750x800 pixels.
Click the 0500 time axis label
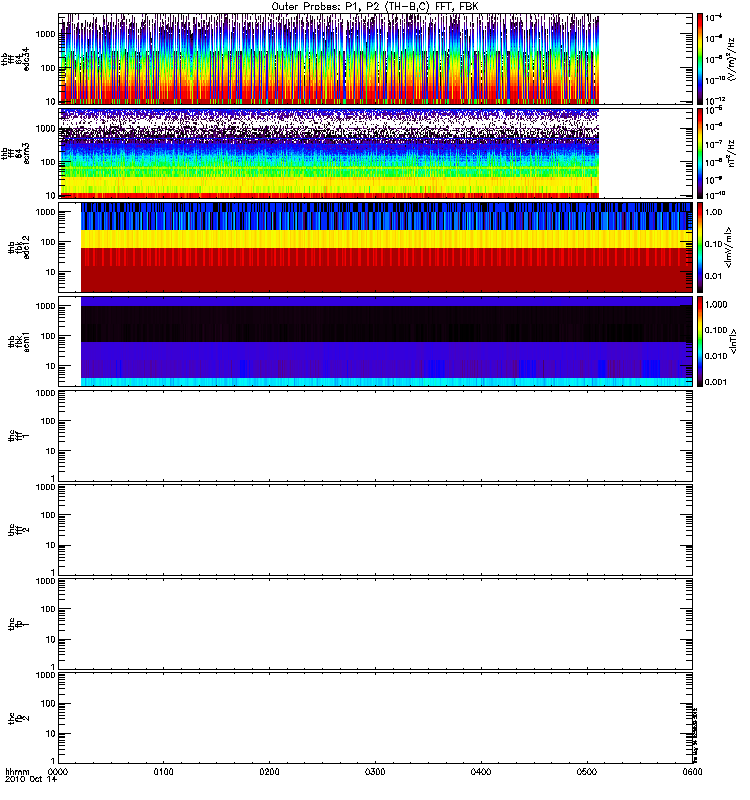tap(587, 772)
